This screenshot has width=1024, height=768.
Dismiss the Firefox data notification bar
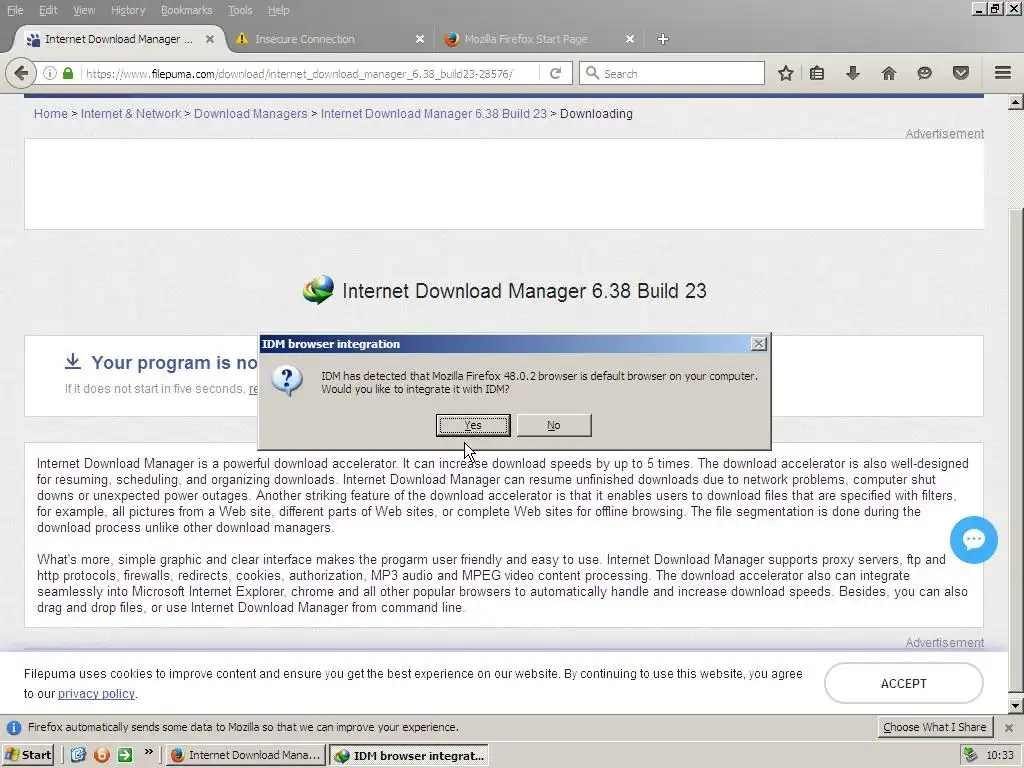click(1008, 727)
